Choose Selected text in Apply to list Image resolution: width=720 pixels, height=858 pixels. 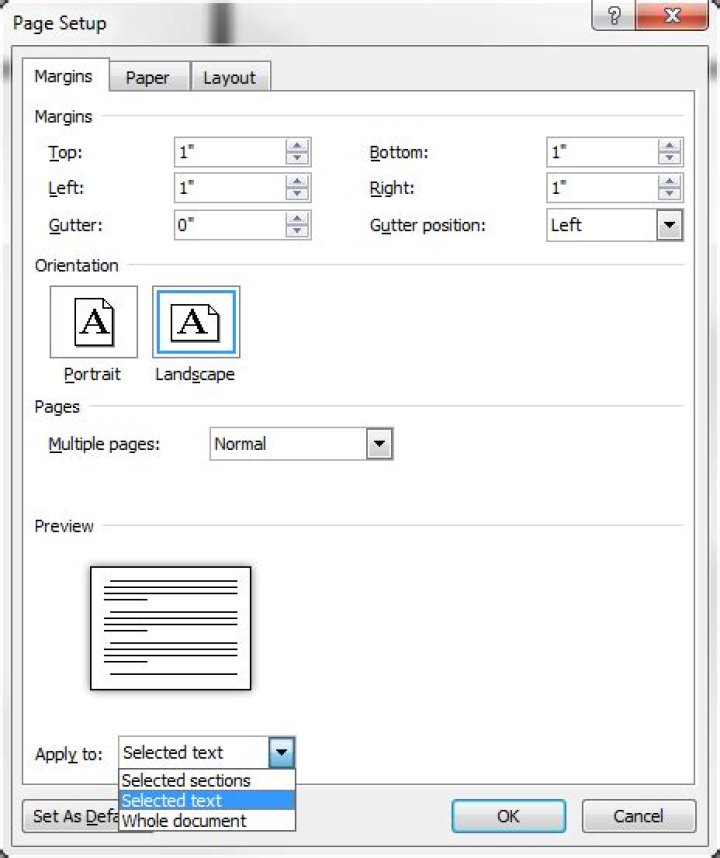click(207, 801)
